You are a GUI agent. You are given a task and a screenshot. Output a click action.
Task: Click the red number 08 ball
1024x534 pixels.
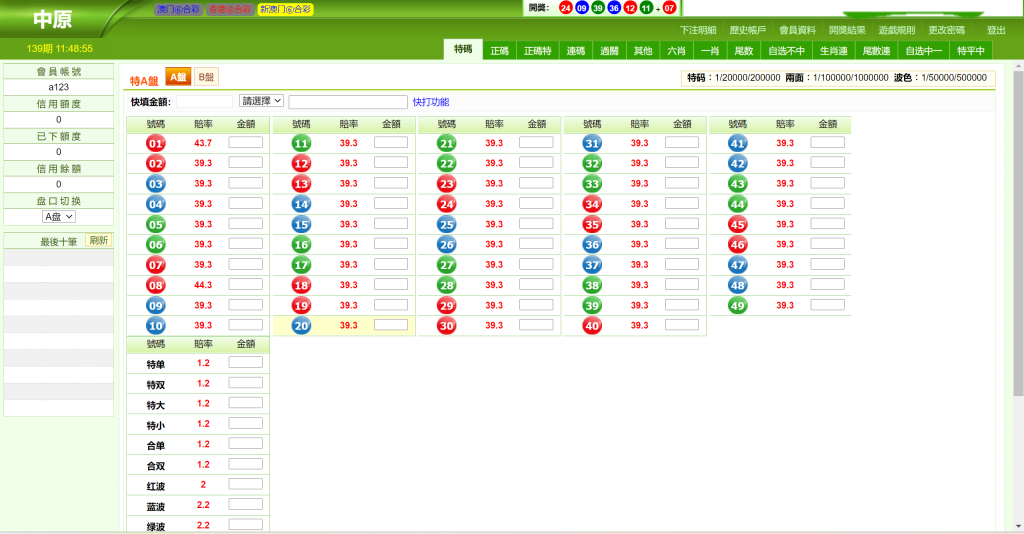(155, 285)
